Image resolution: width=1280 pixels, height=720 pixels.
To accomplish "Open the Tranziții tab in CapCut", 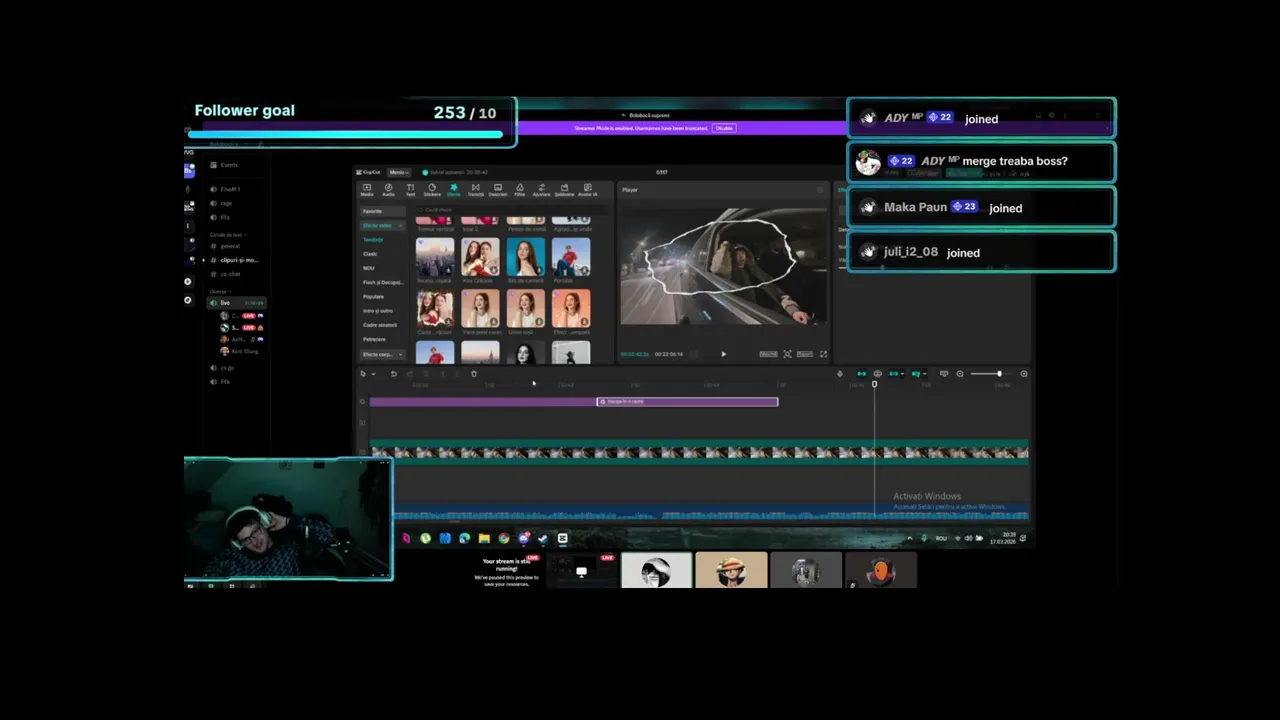I will [x=476, y=189].
